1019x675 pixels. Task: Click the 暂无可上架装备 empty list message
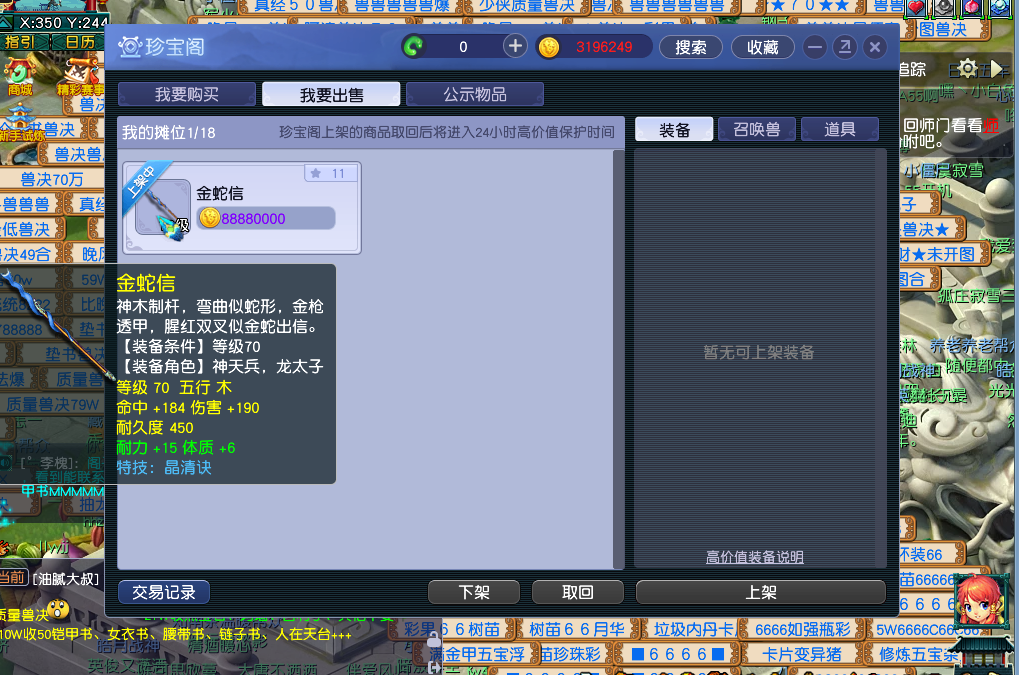[758, 352]
